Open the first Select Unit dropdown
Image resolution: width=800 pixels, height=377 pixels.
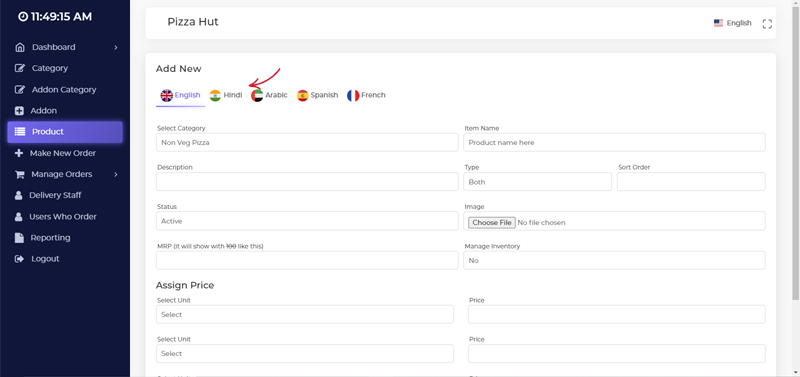pyautogui.click(x=305, y=314)
